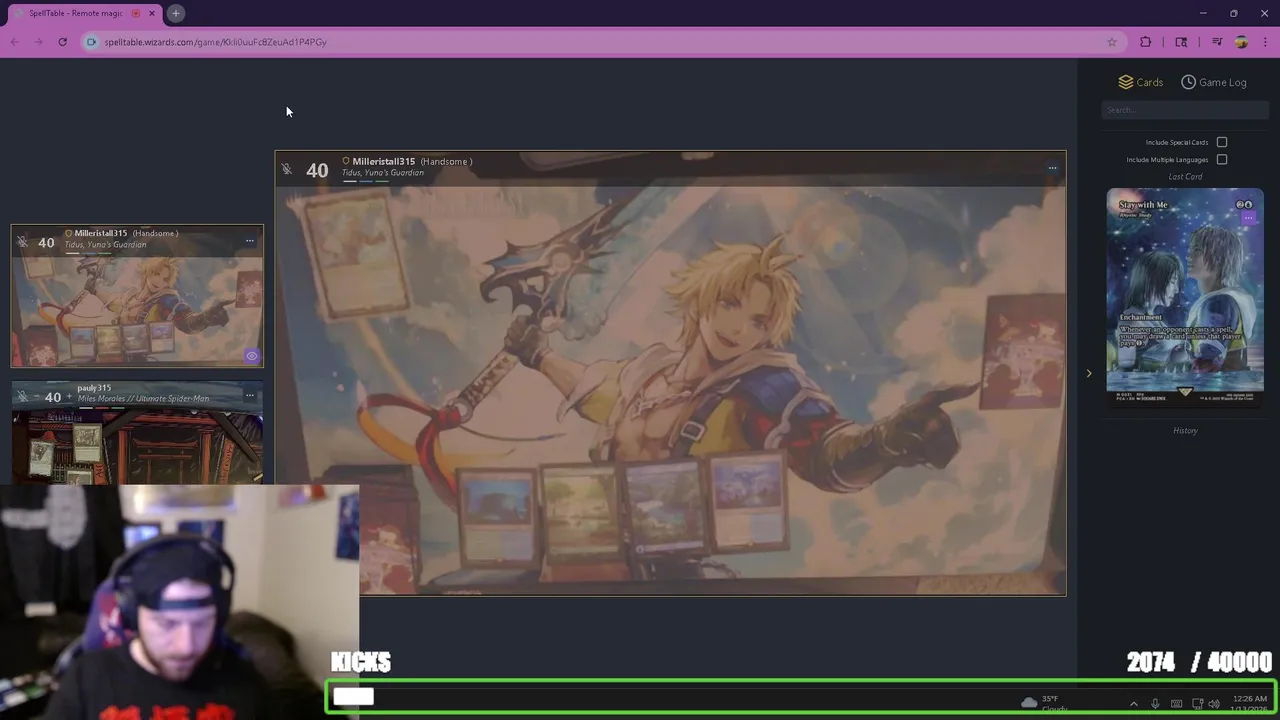Open a new browser tab
Viewport: 1280px width, 720px height.
(x=175, y=13)
